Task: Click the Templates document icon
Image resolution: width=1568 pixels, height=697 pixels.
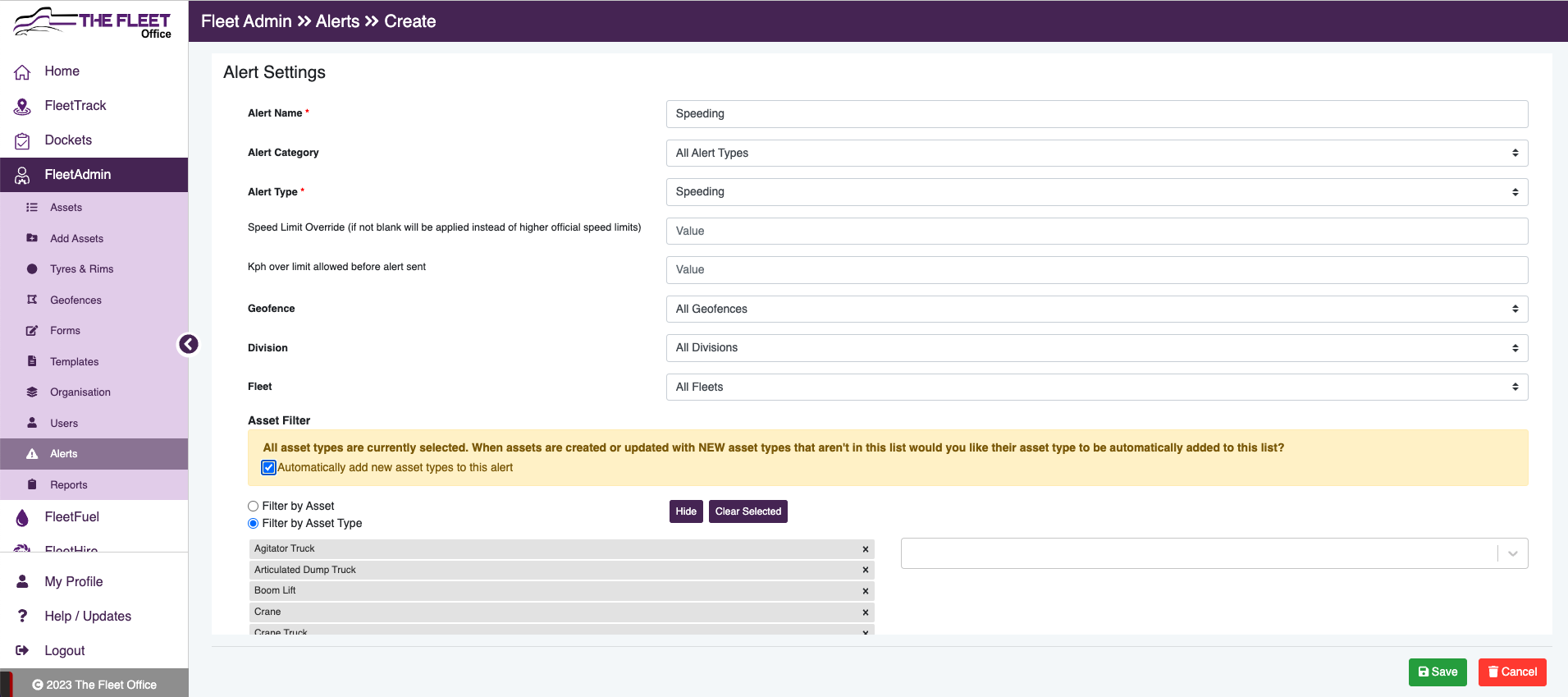Action: [x=32, y=361]
